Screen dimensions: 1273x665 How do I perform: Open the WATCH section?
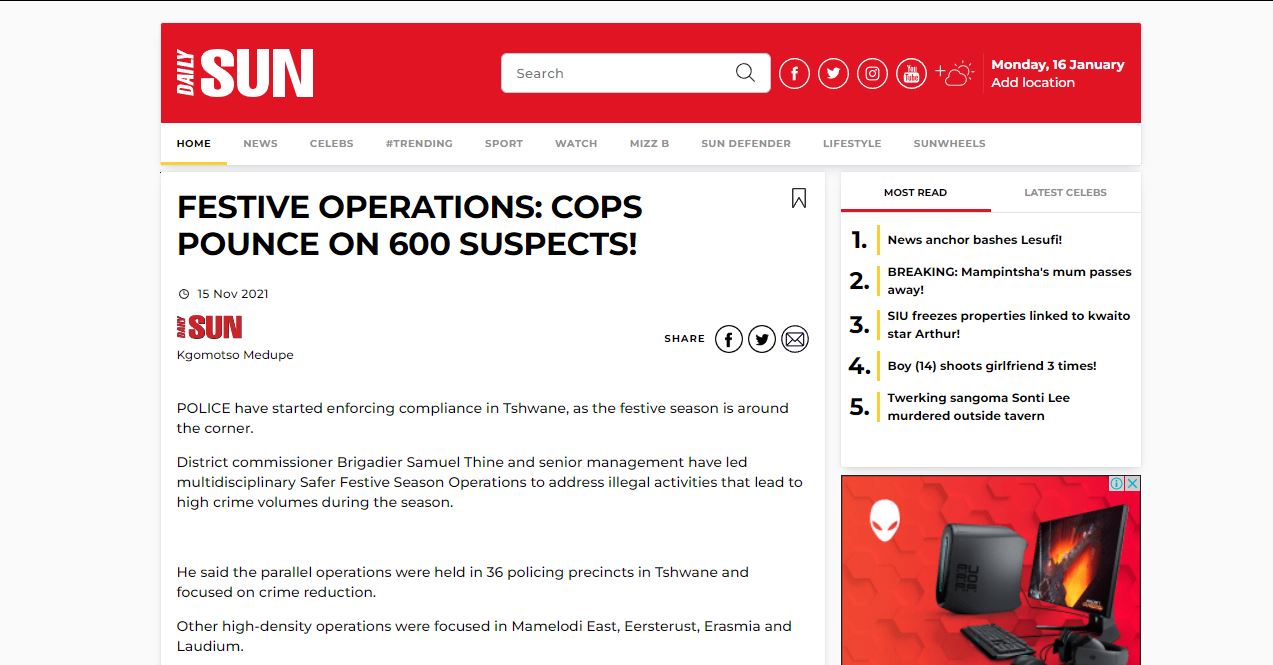coord(576,143)
